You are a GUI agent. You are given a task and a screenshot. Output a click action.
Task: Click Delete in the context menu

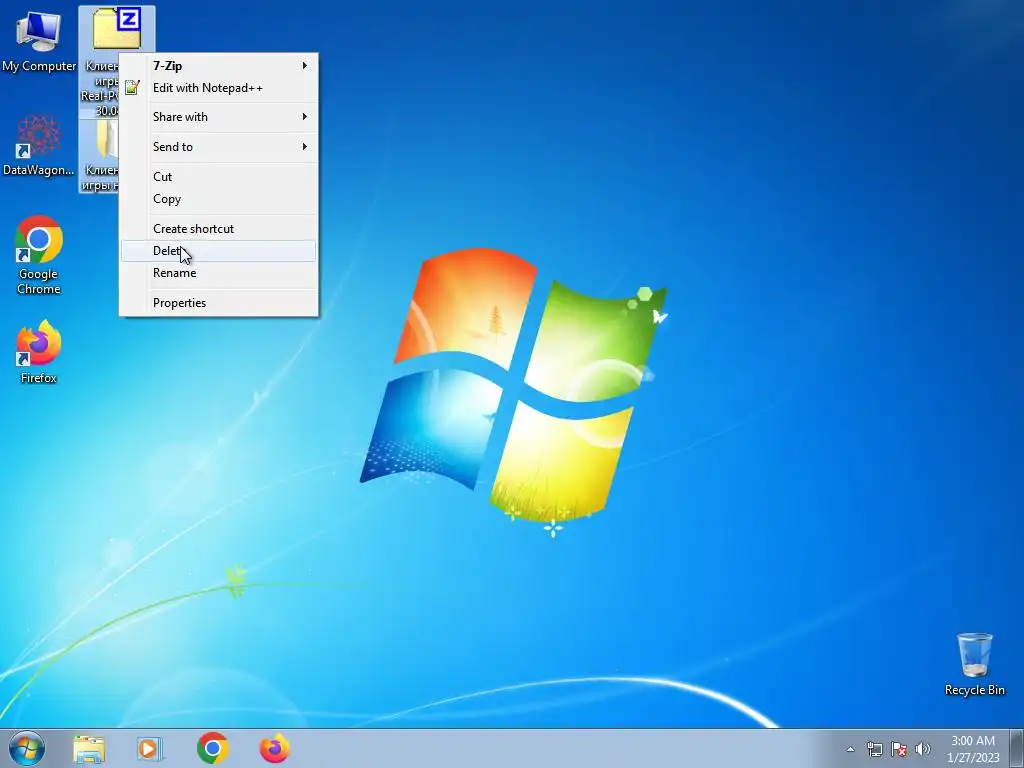pyautogui.click(x=219, y=251)
